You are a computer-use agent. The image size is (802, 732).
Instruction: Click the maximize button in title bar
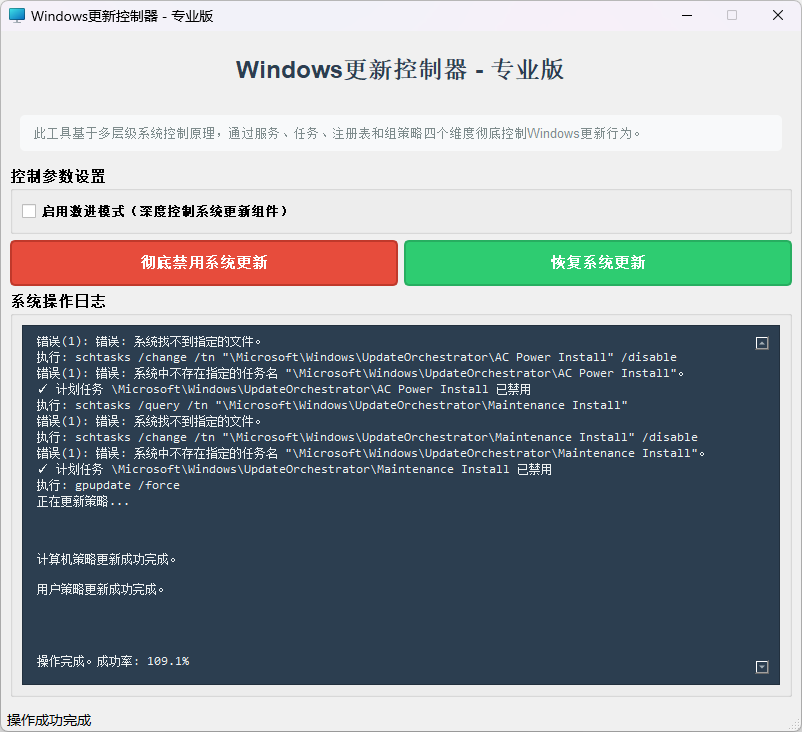point(732,15)
